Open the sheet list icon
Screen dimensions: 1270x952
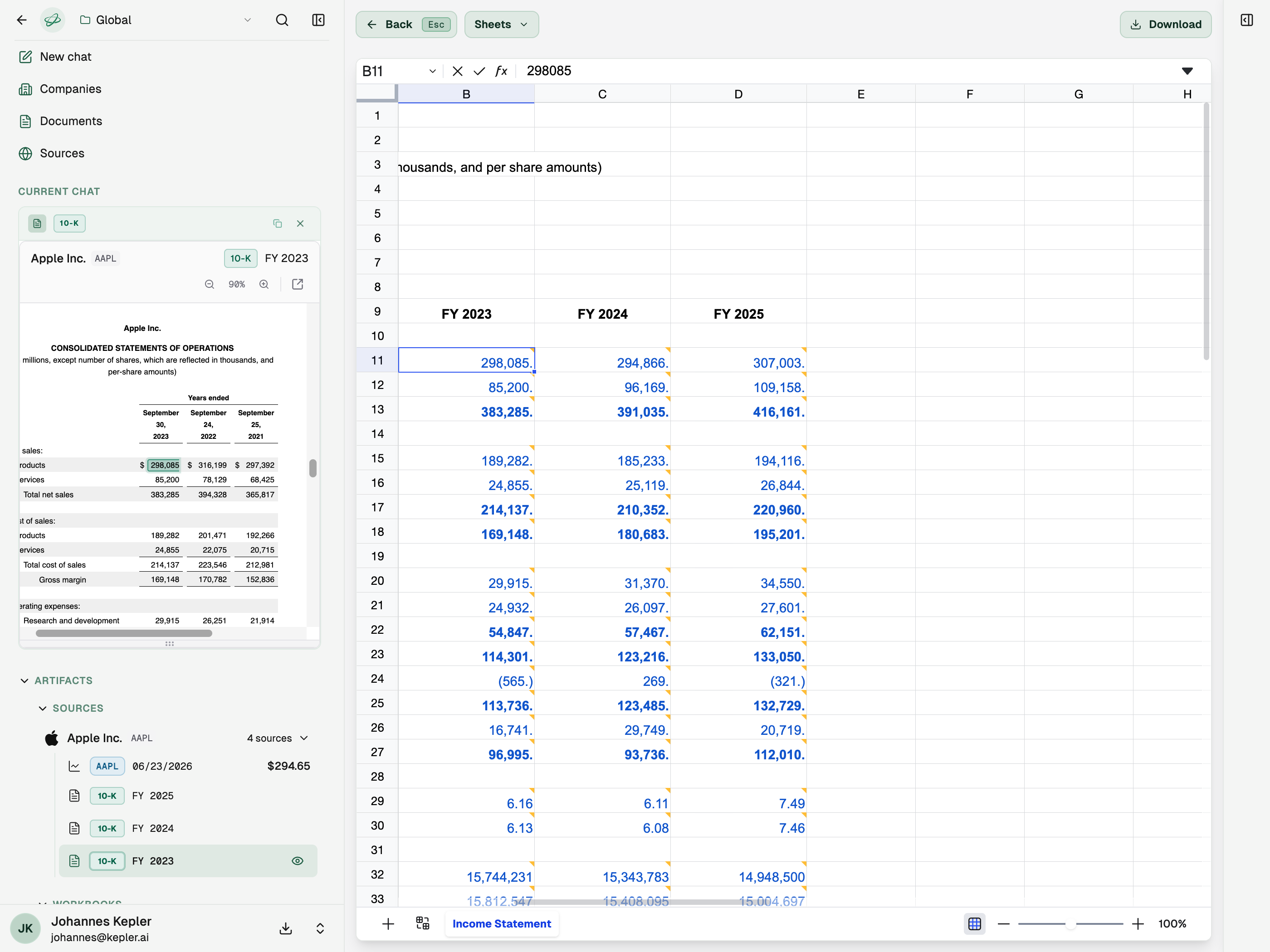[423, 923]
